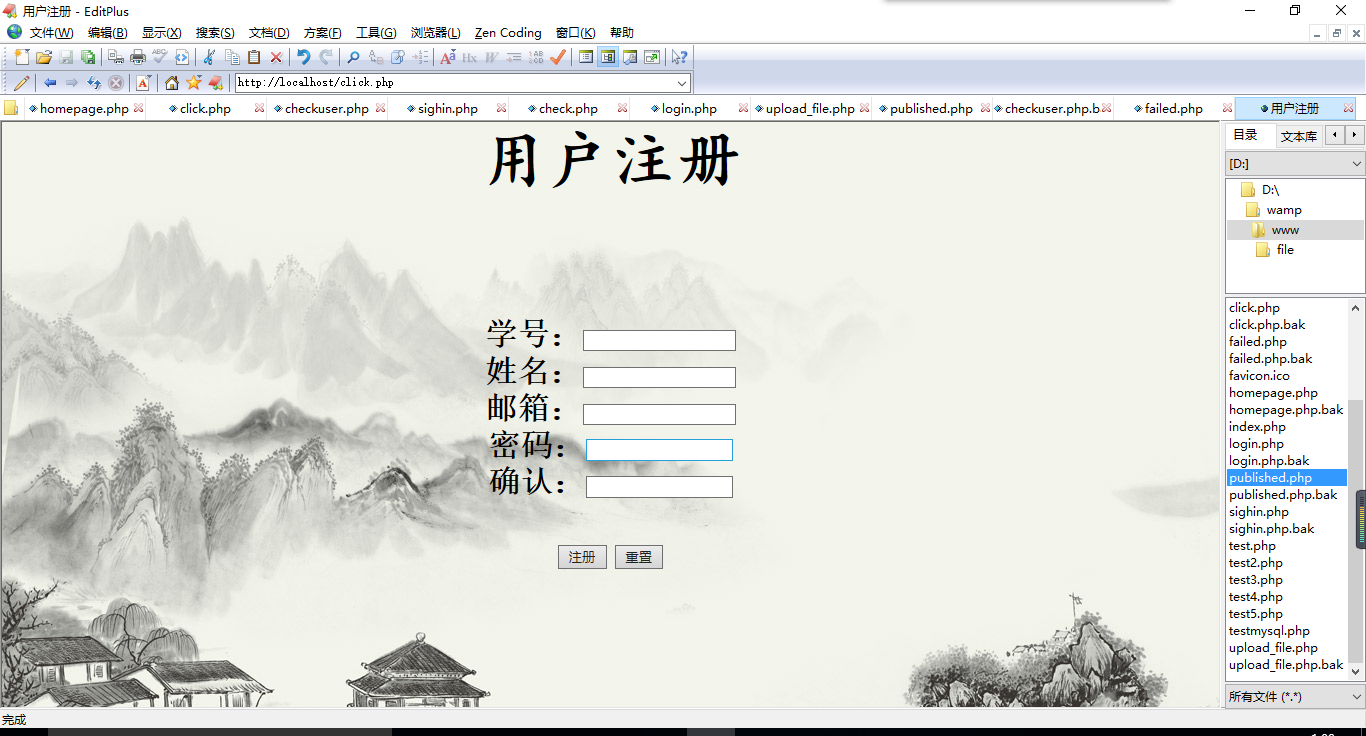Open the 搜索(S) menu
The height and width of the screenshot is (736, 1366).
[x=215, y=33]
